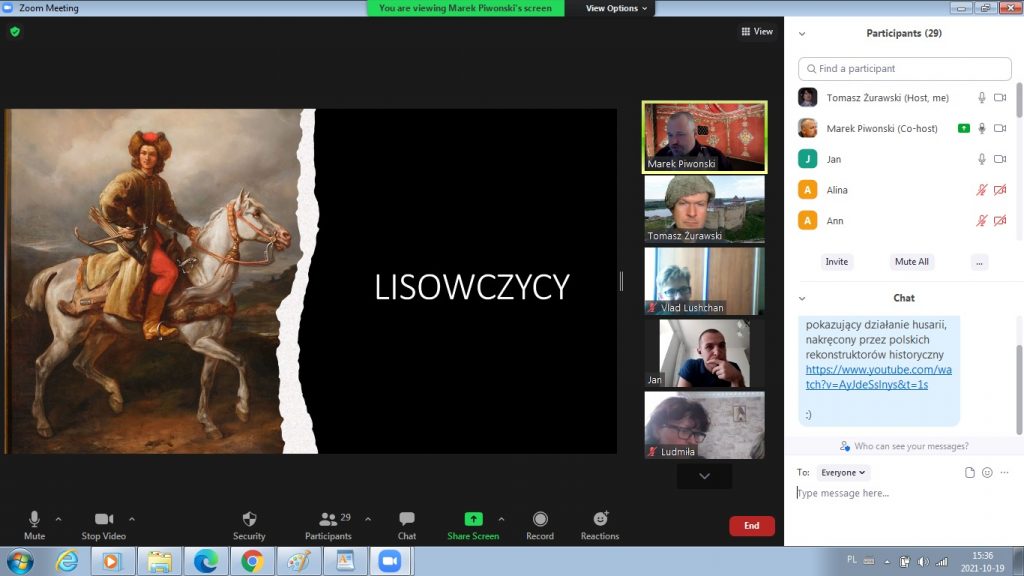Collapse the Participants panel chevron
This screenshot has height=576, width=1024.
pos(803,33)
